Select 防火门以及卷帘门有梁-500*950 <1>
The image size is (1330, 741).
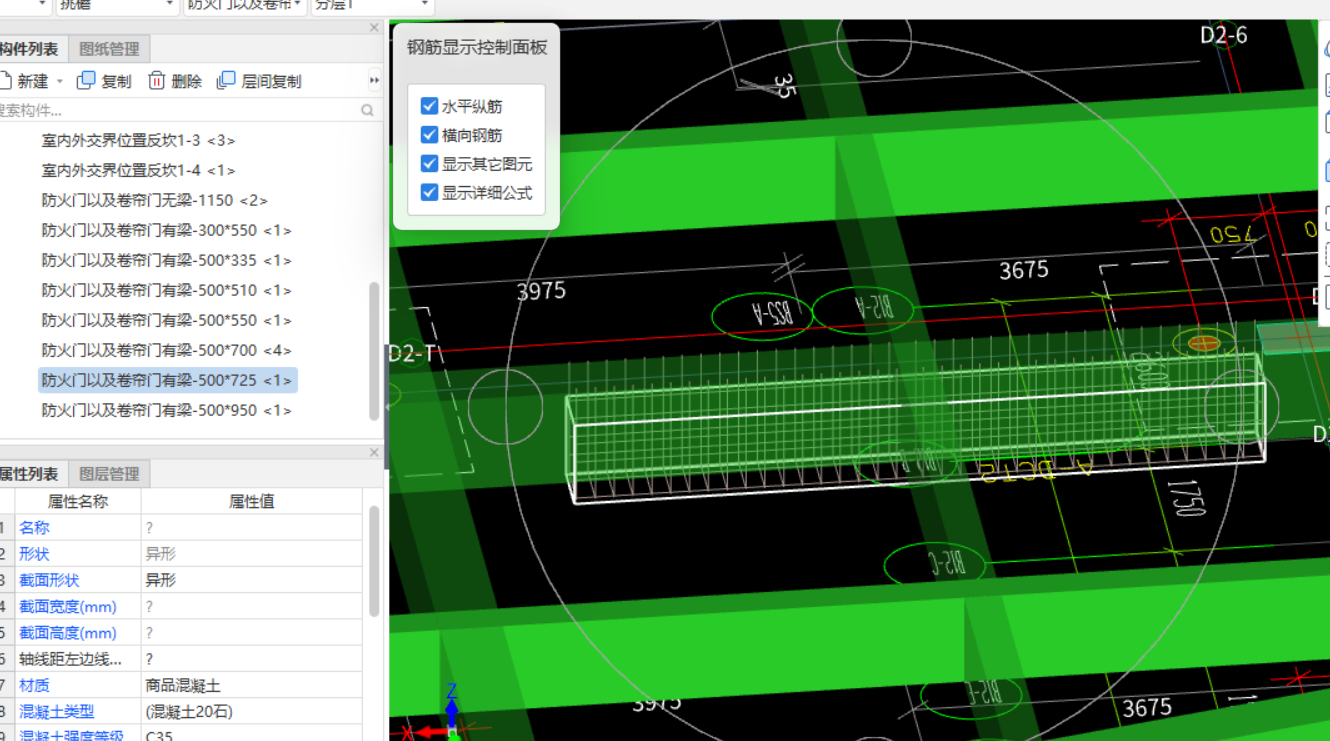(167, 411)
